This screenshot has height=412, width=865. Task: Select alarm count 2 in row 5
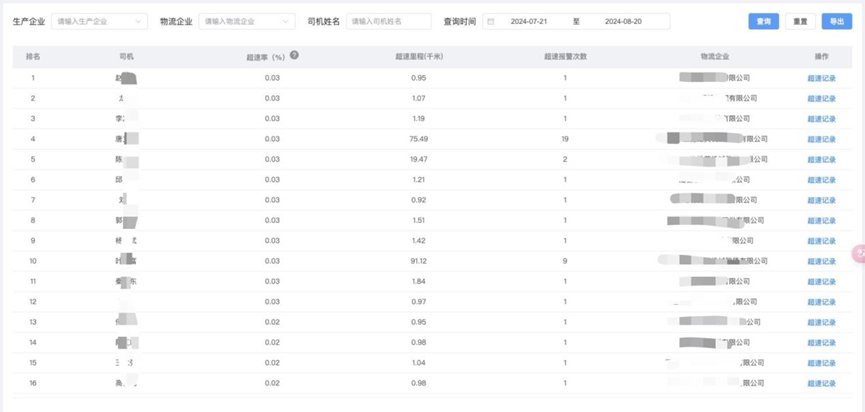pos(565,159)
